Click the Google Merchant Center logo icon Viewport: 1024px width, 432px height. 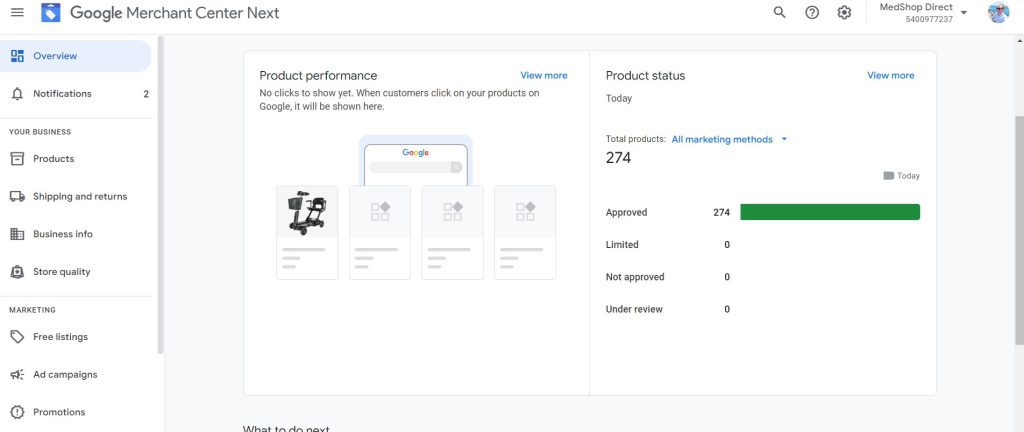tap(51, 12)
